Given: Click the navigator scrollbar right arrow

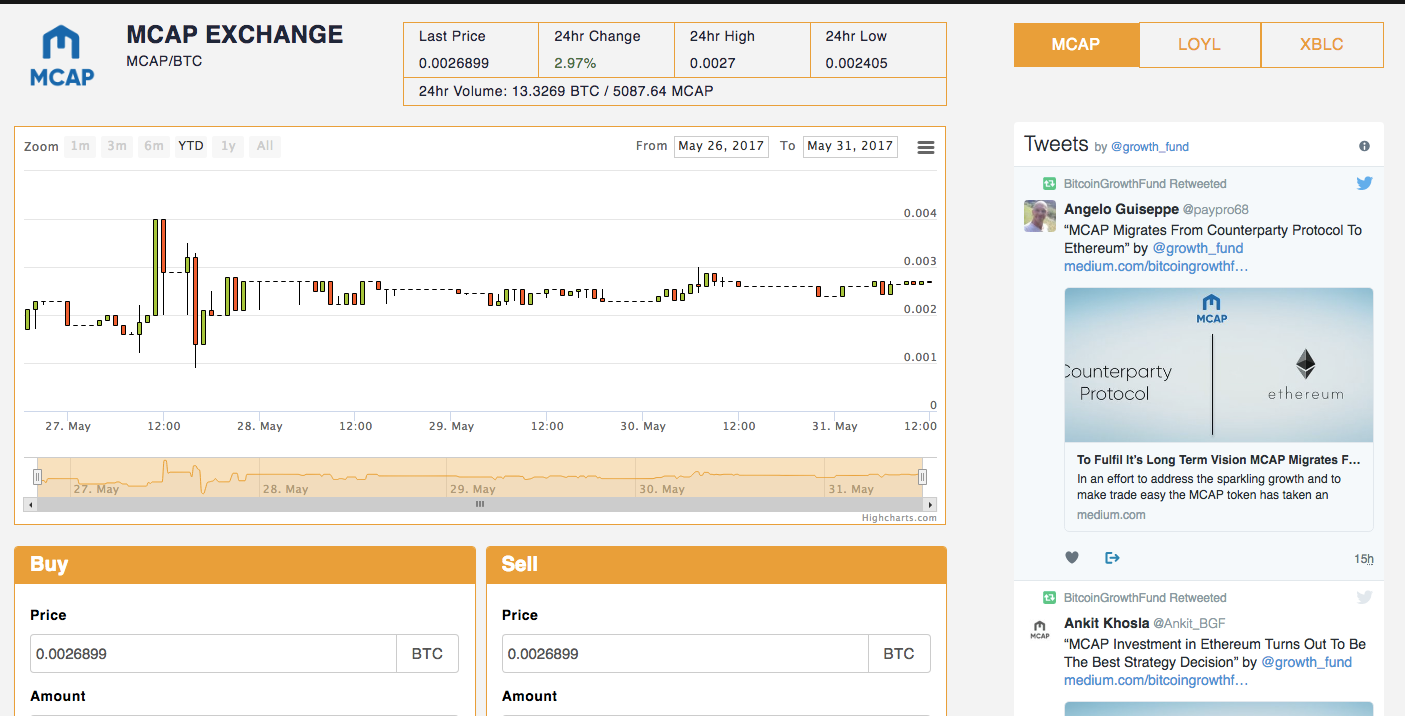Looking at the screenshot, I should [932, 504].
